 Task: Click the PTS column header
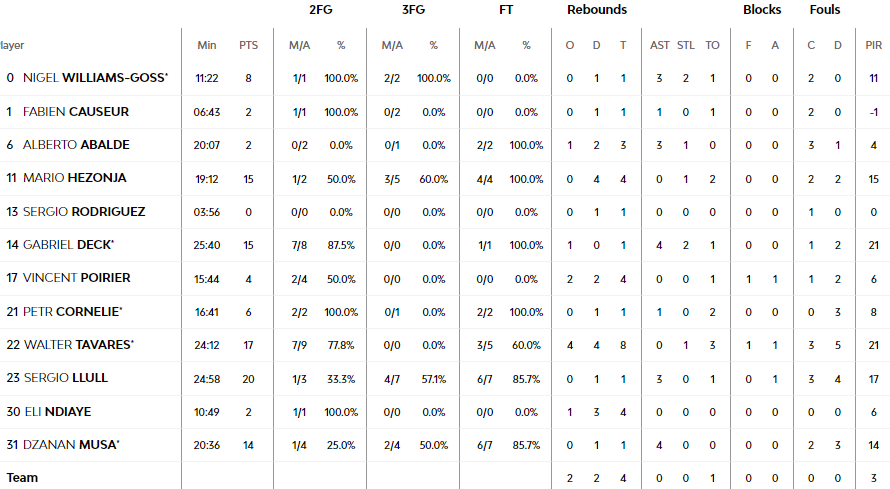pyautogui.click(x=248, y=45)
